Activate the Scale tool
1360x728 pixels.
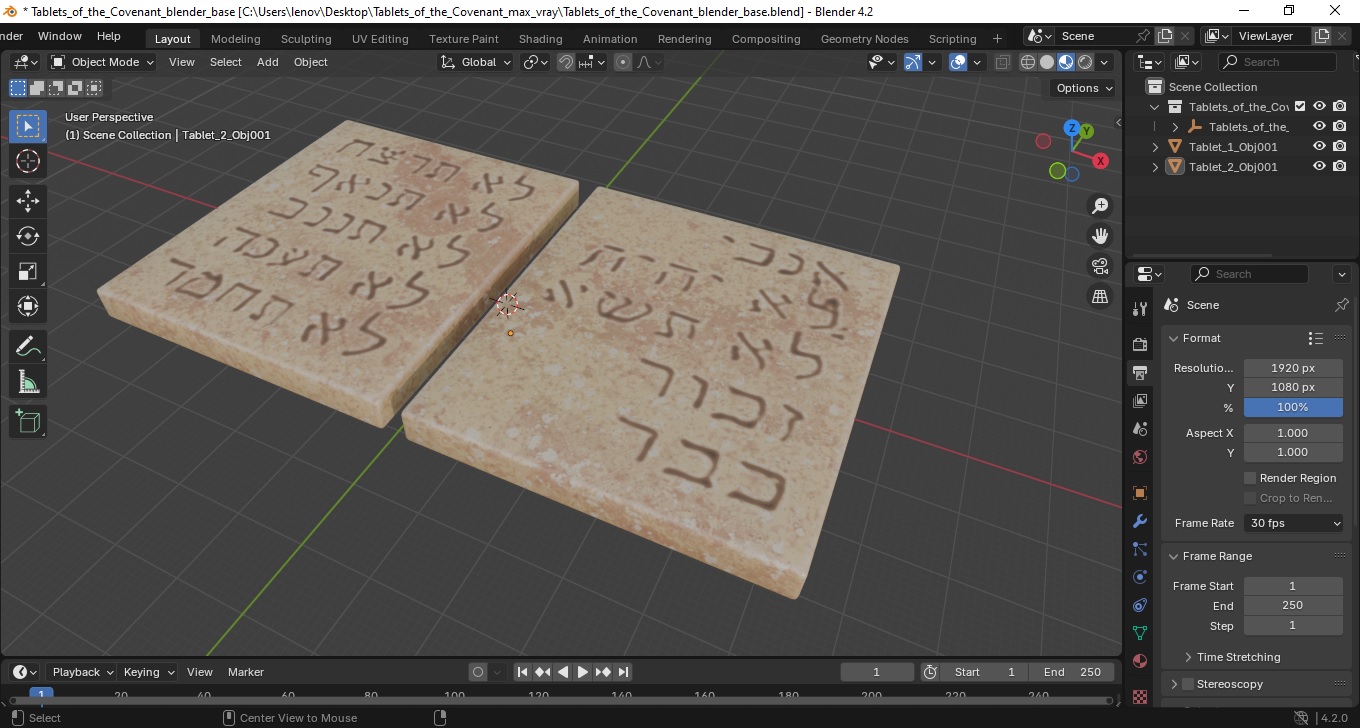tap(28, 271)
